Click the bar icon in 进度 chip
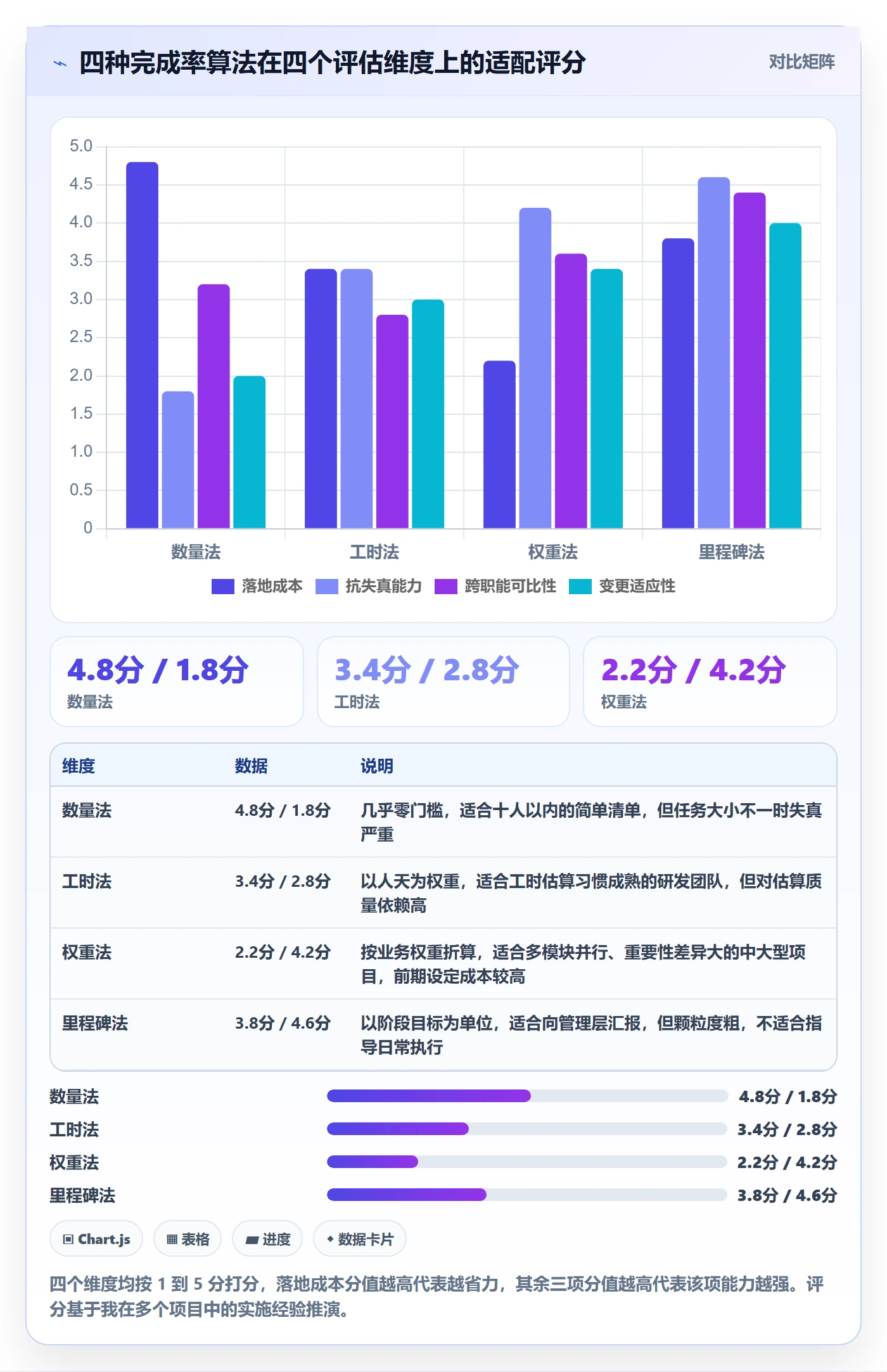The height and width of the screenshot is (1372, 887). click(252, 1240)
